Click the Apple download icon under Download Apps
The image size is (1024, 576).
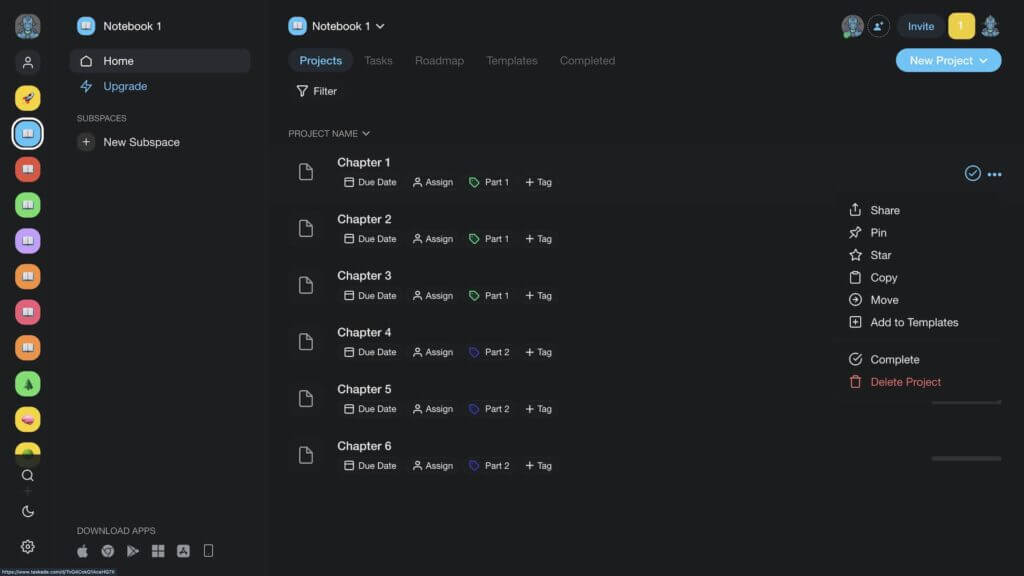coord(82,550)
